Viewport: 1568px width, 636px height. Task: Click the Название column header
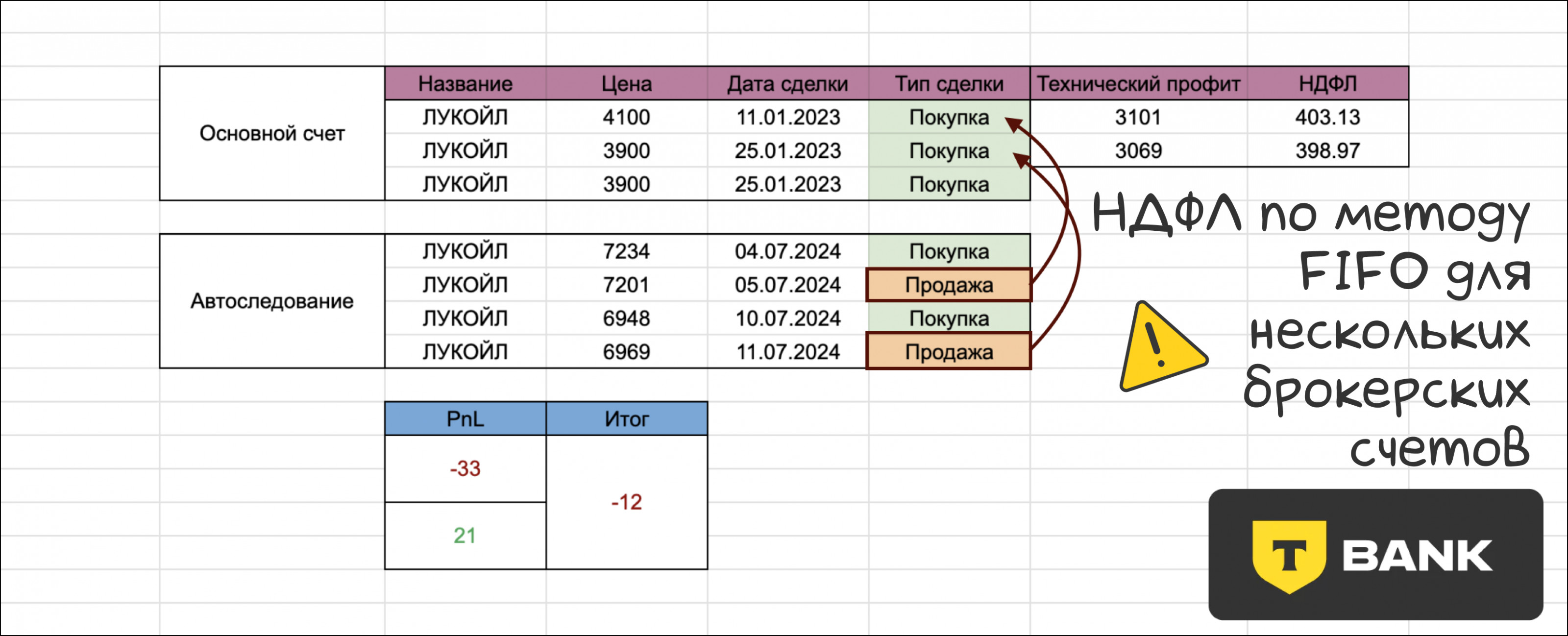(465, 83)
